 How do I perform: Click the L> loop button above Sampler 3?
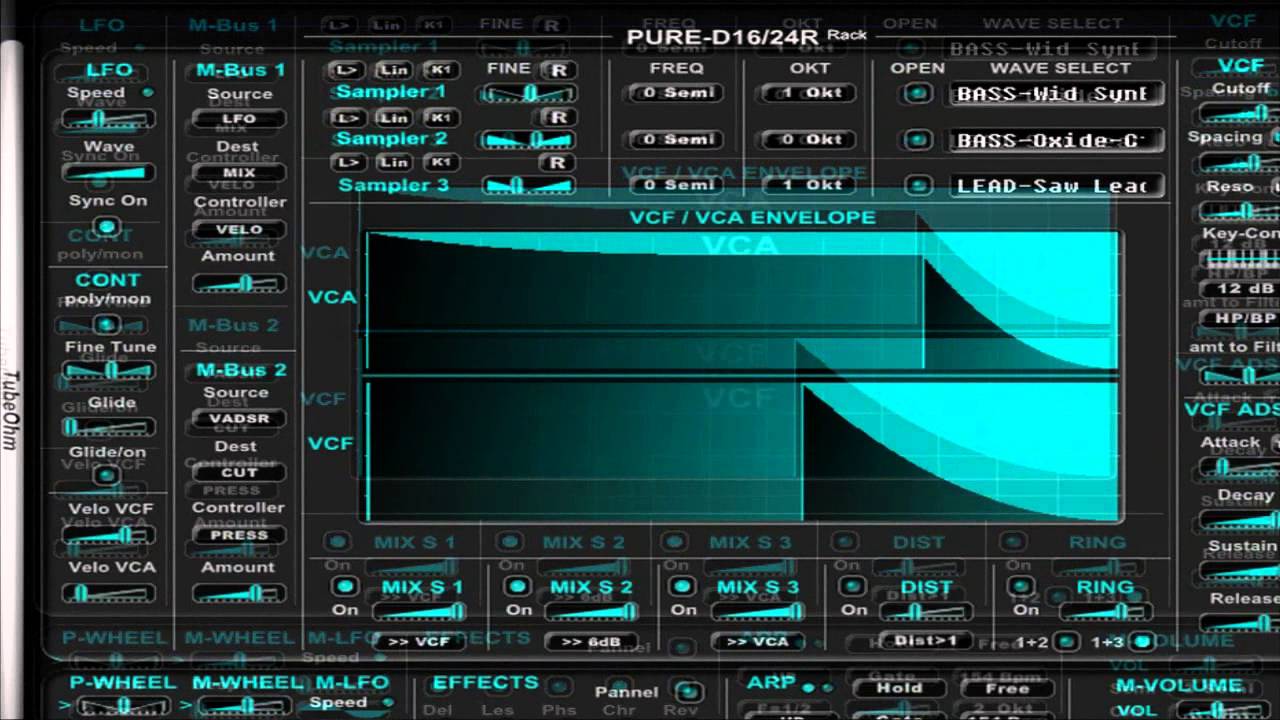[346, 162]
